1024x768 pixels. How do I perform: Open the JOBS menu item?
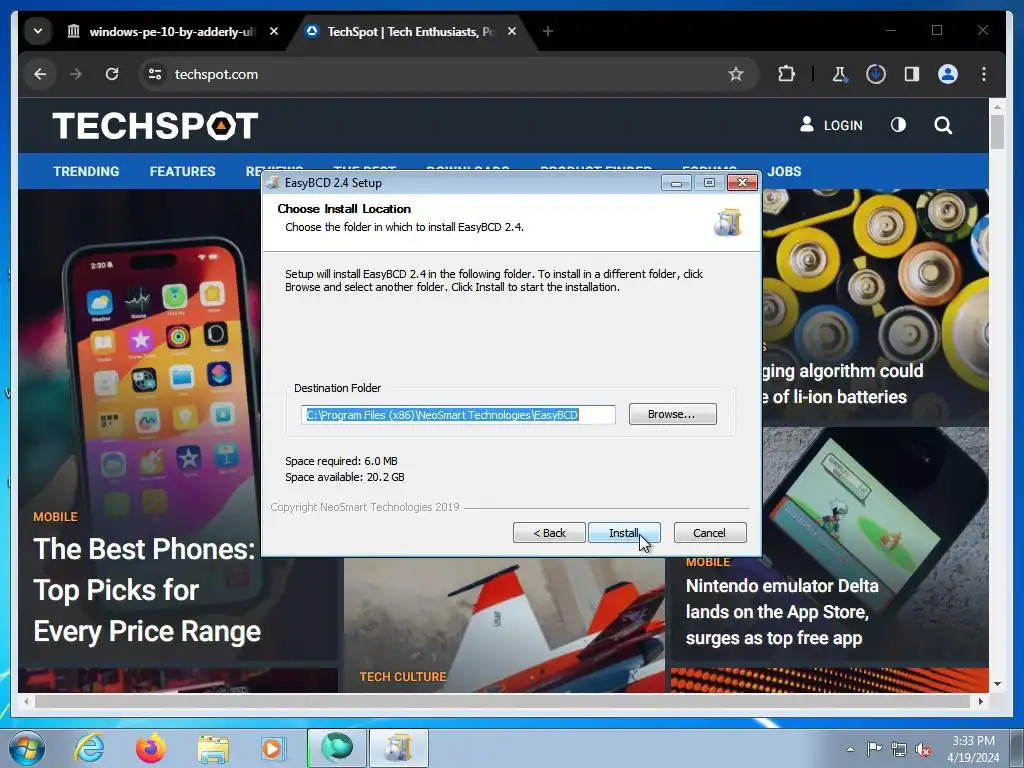(x=784, y=171)
